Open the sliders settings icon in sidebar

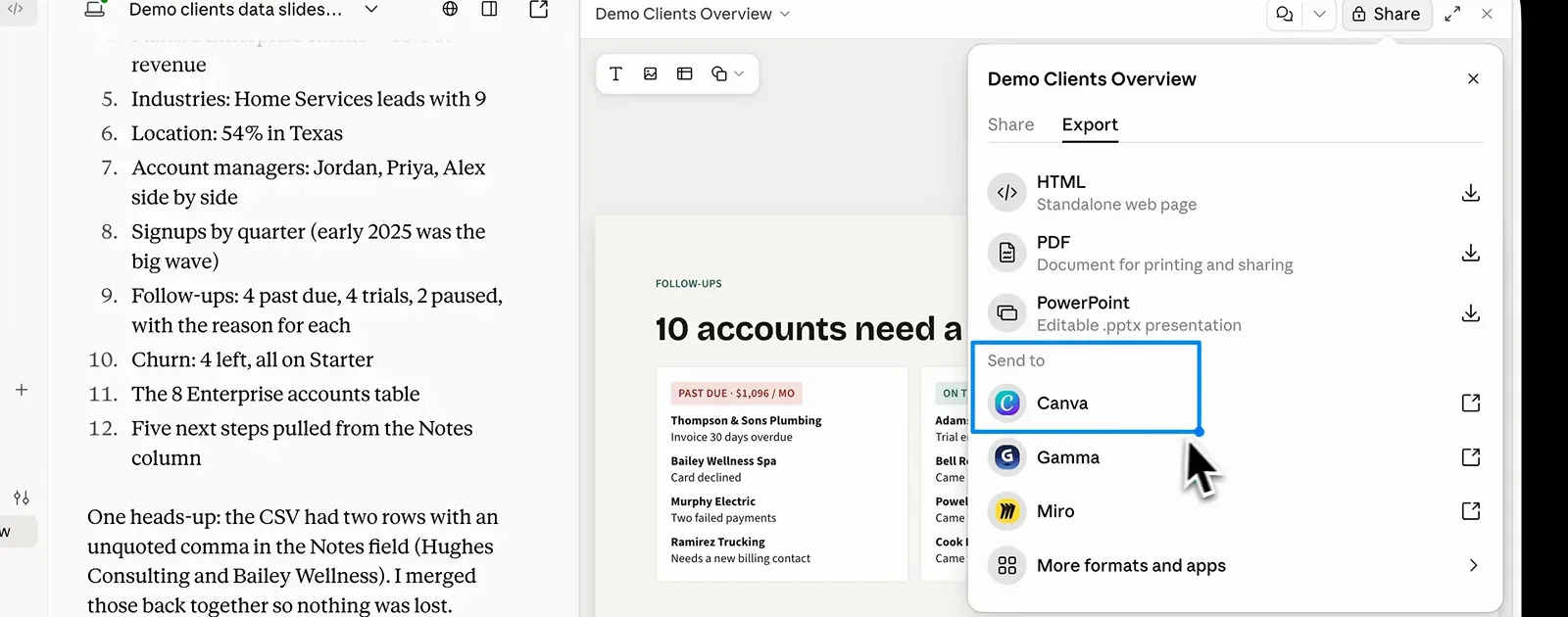(x=22, y=498)
